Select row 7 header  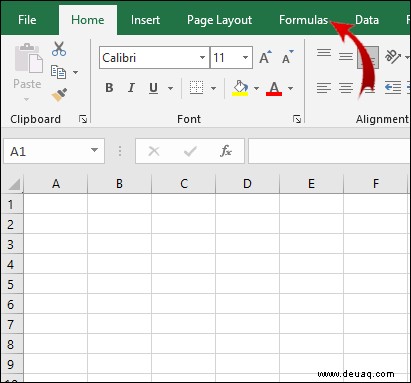tap(11, 324)
